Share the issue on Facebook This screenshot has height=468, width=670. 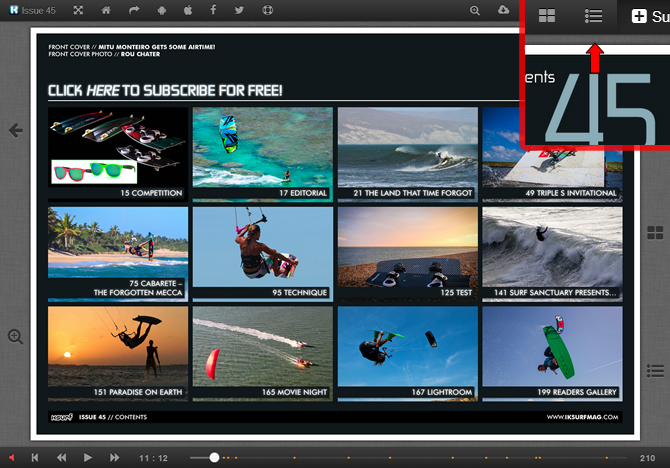coord(213,10)
